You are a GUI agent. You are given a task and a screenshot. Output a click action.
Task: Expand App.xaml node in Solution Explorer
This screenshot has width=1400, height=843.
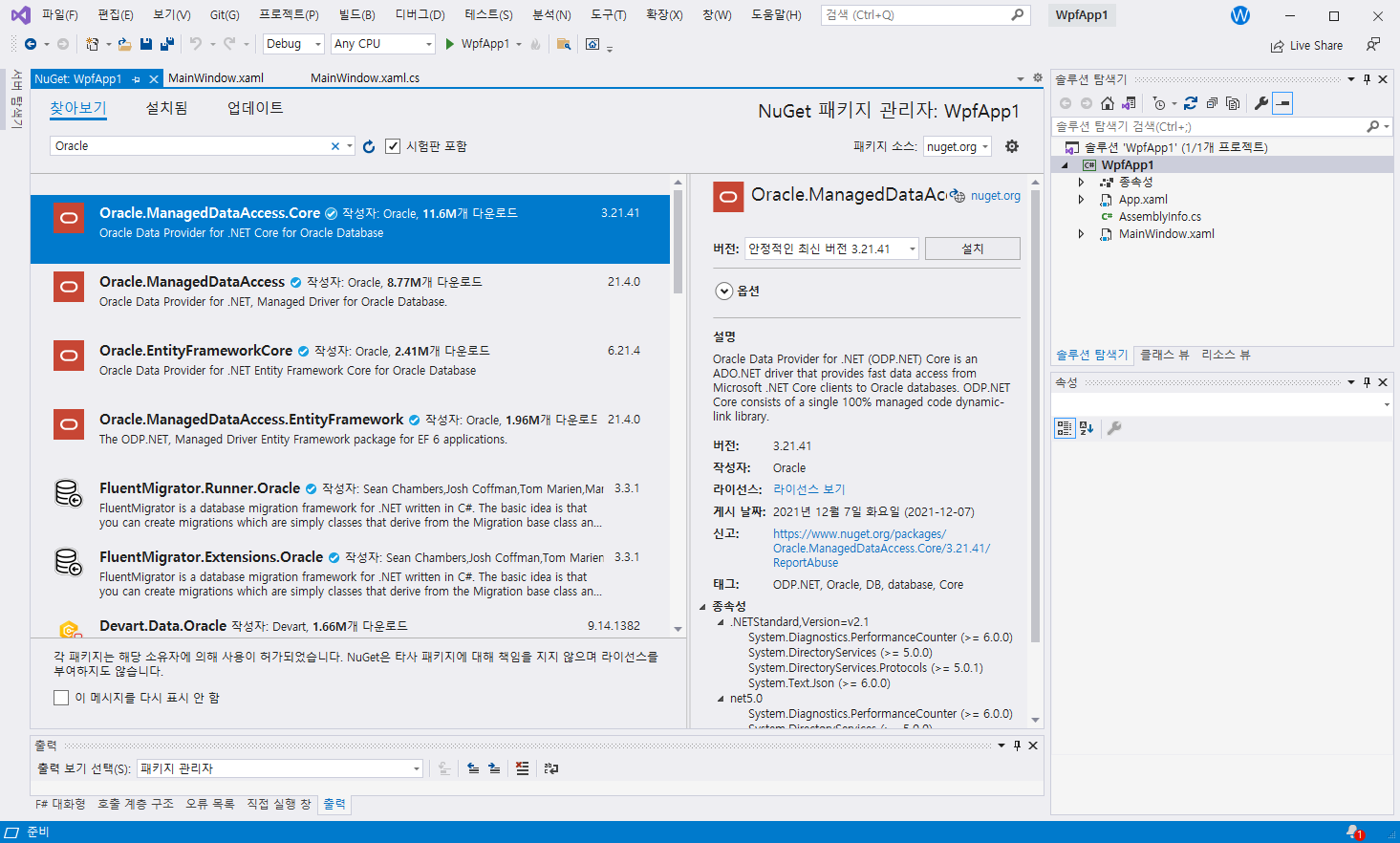pos(1082,200)
